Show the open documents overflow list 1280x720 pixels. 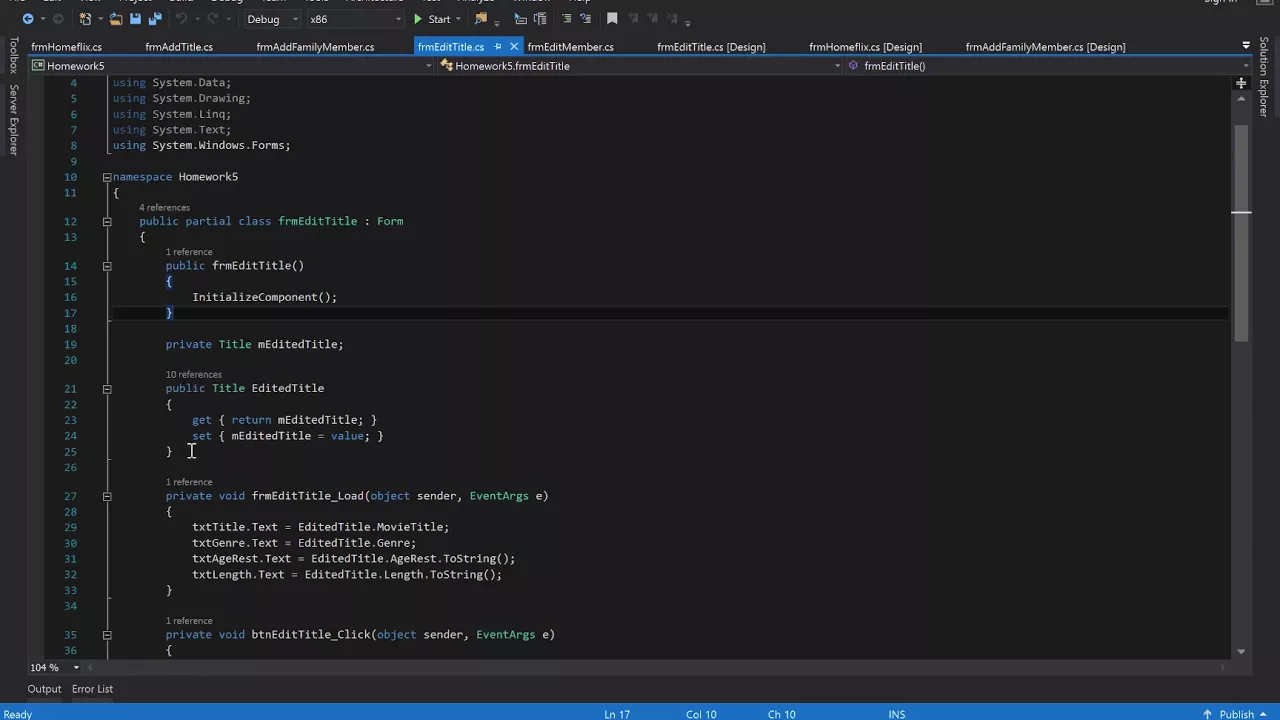click(x=1246, y=46)
